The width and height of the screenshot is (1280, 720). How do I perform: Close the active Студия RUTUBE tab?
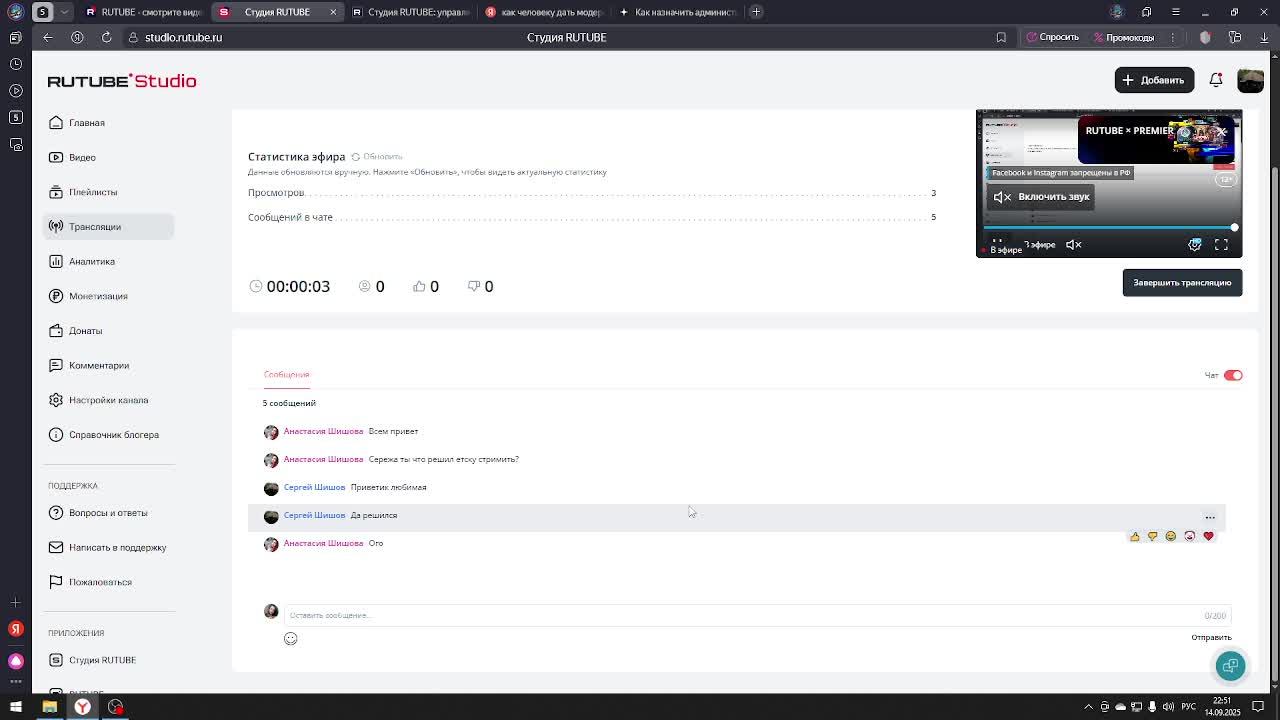point(333,12)
